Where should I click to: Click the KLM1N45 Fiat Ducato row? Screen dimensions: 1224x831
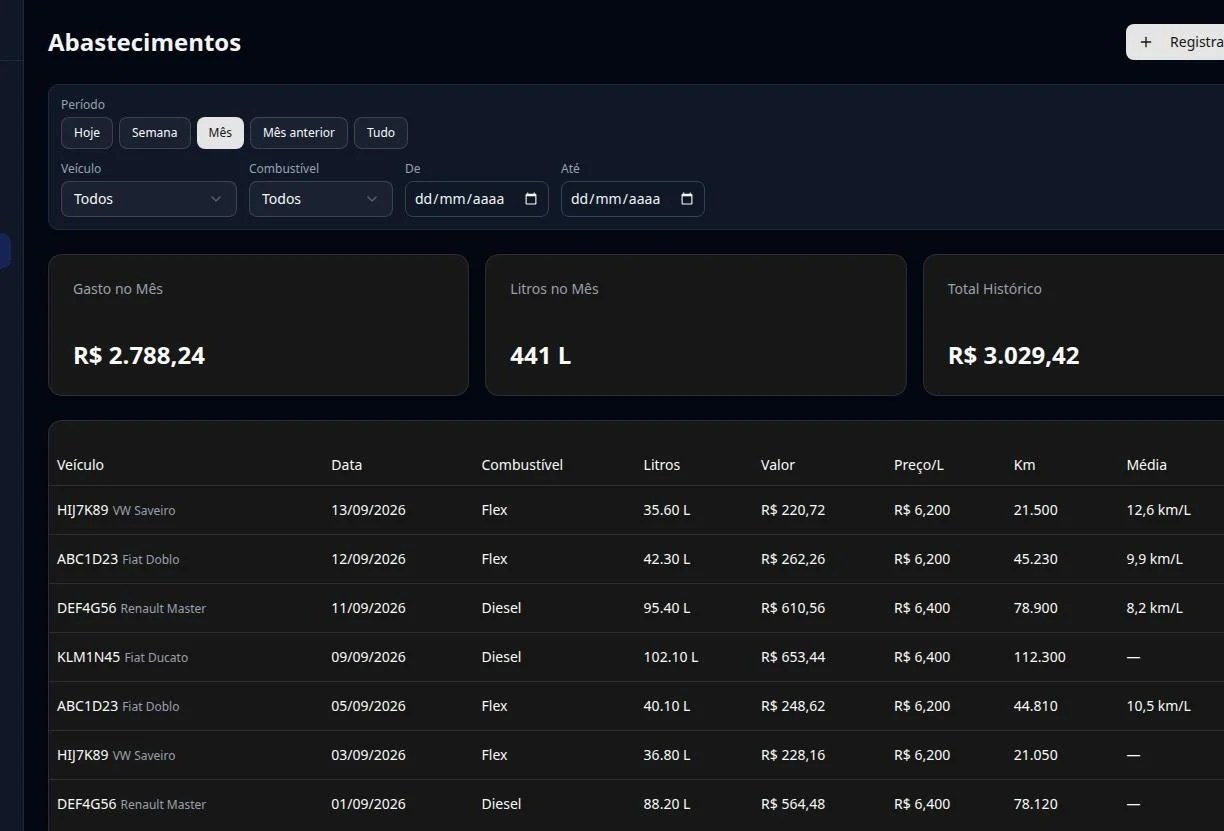point(636,657)
